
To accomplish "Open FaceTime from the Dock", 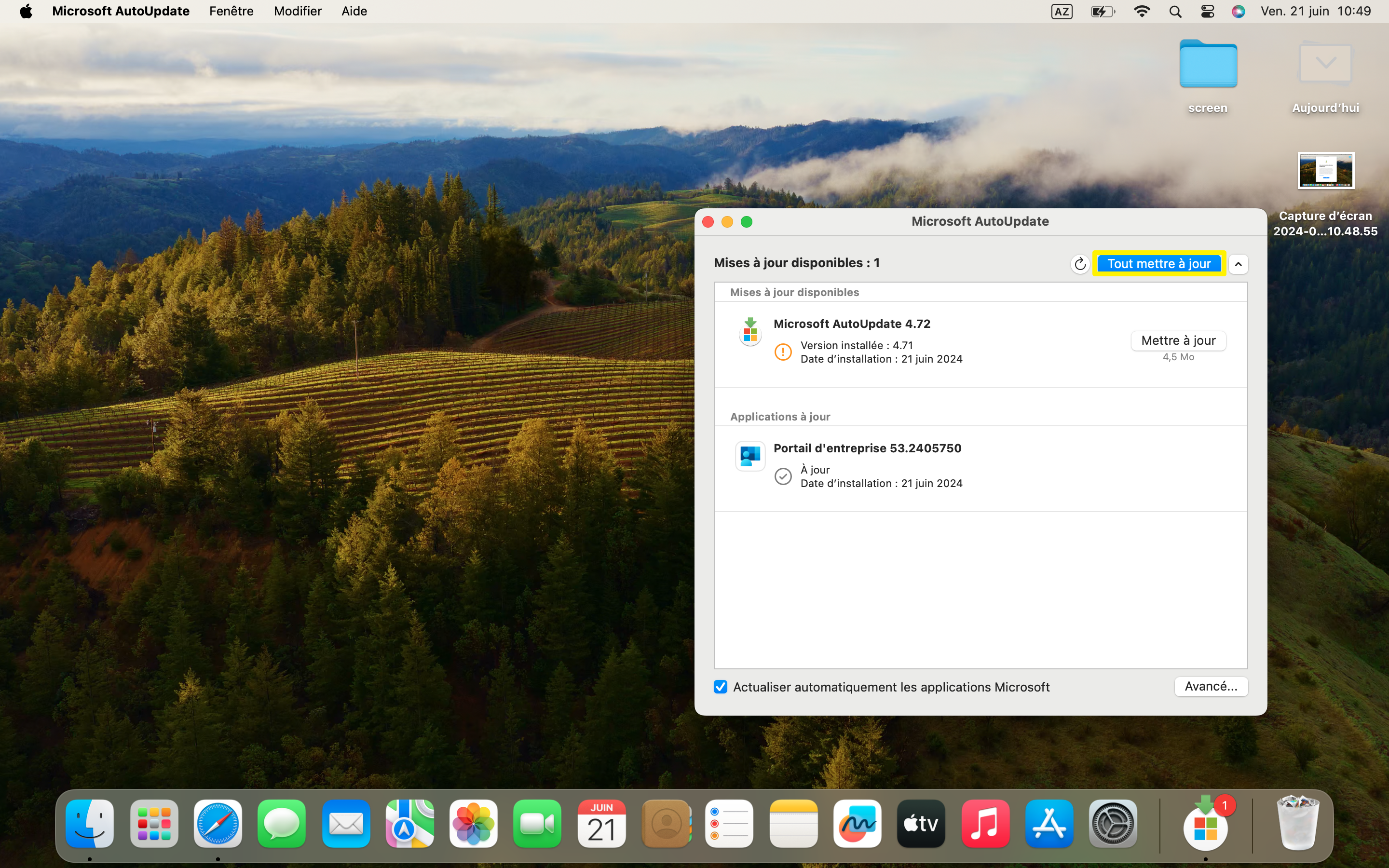I will point(537,823).
